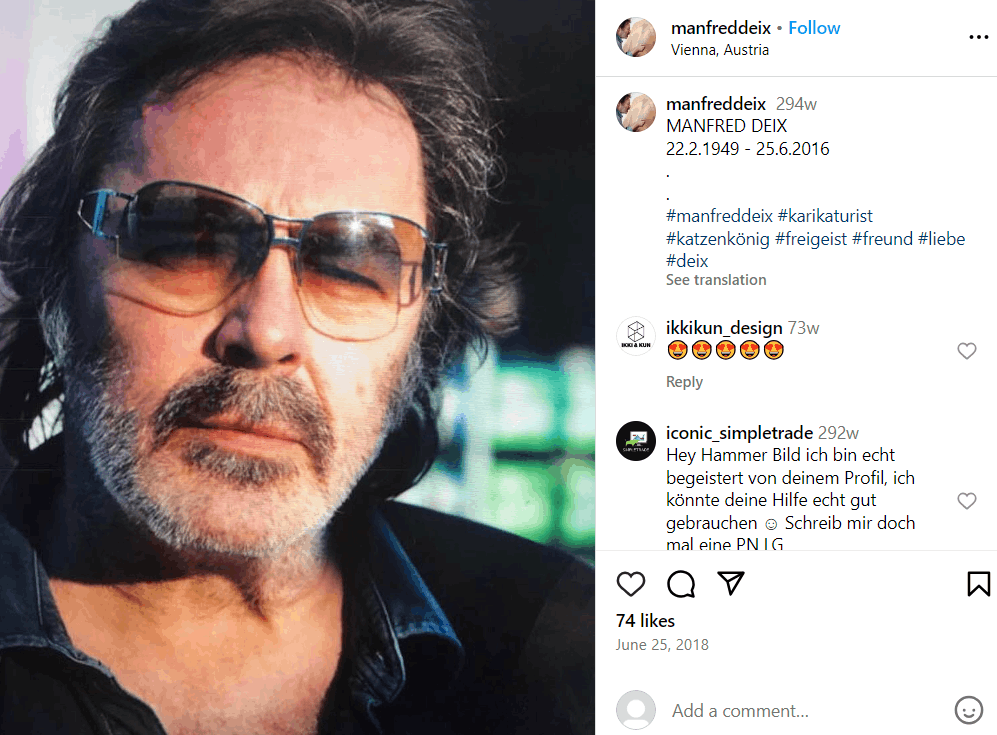Open the #katzenkönig hashtag
The width and height of the screenshot is (997, 735).
click(x=717, y=239)
